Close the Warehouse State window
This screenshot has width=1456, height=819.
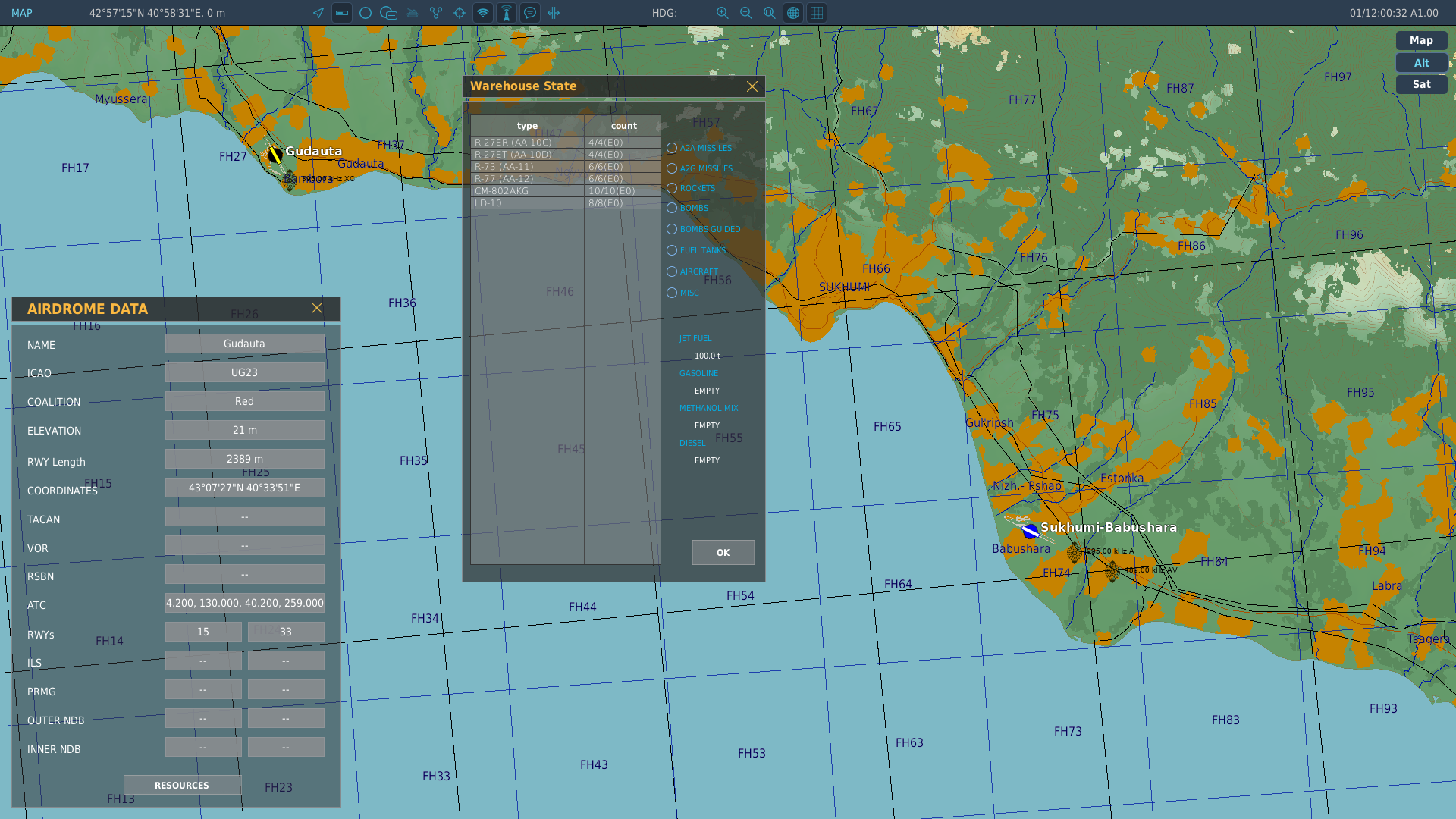[x=752, y=86]
